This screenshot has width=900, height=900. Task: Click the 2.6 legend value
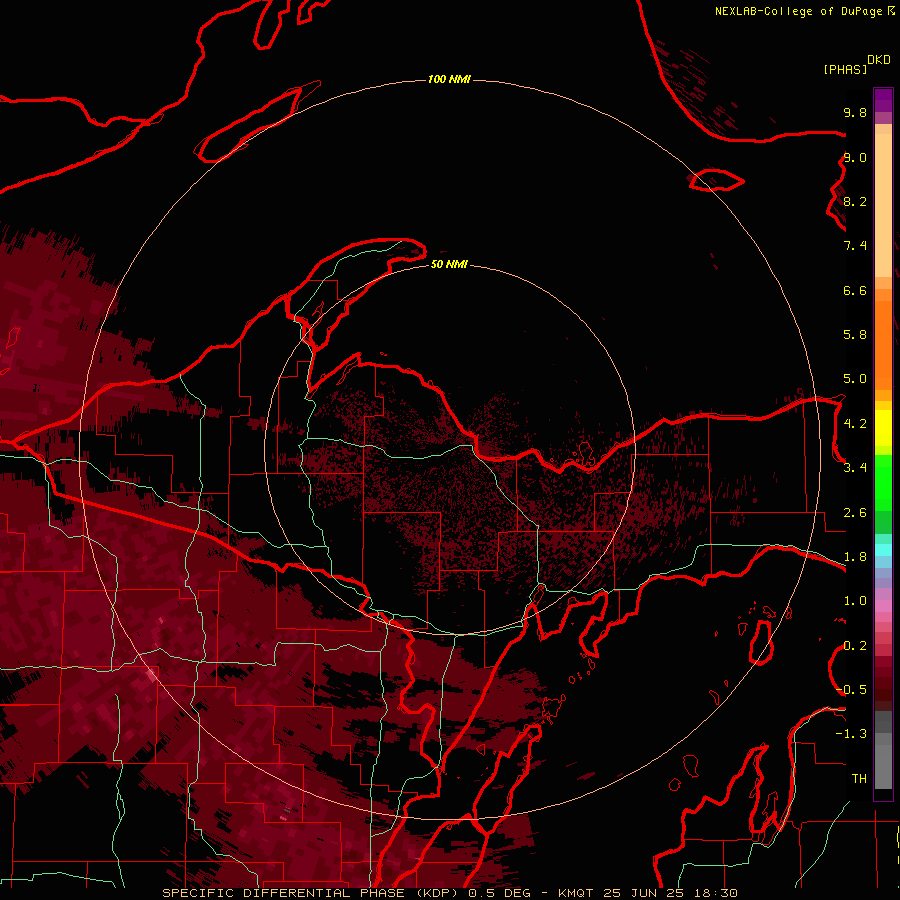tap(855, 513)
